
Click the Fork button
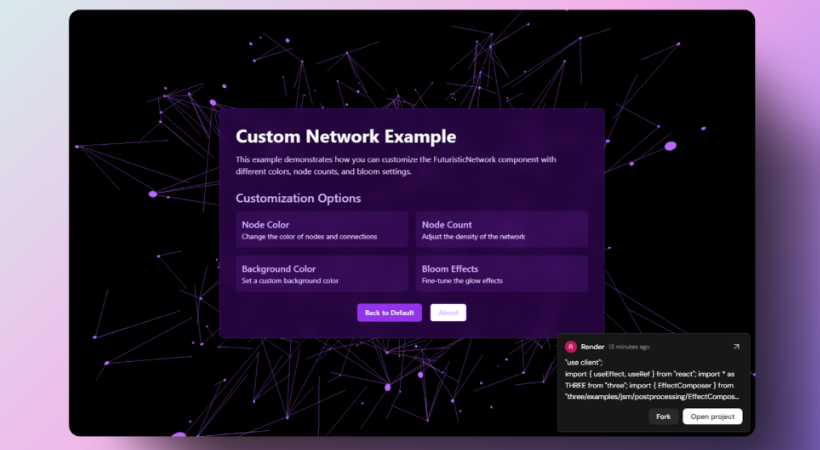click(x=663, y=417)
